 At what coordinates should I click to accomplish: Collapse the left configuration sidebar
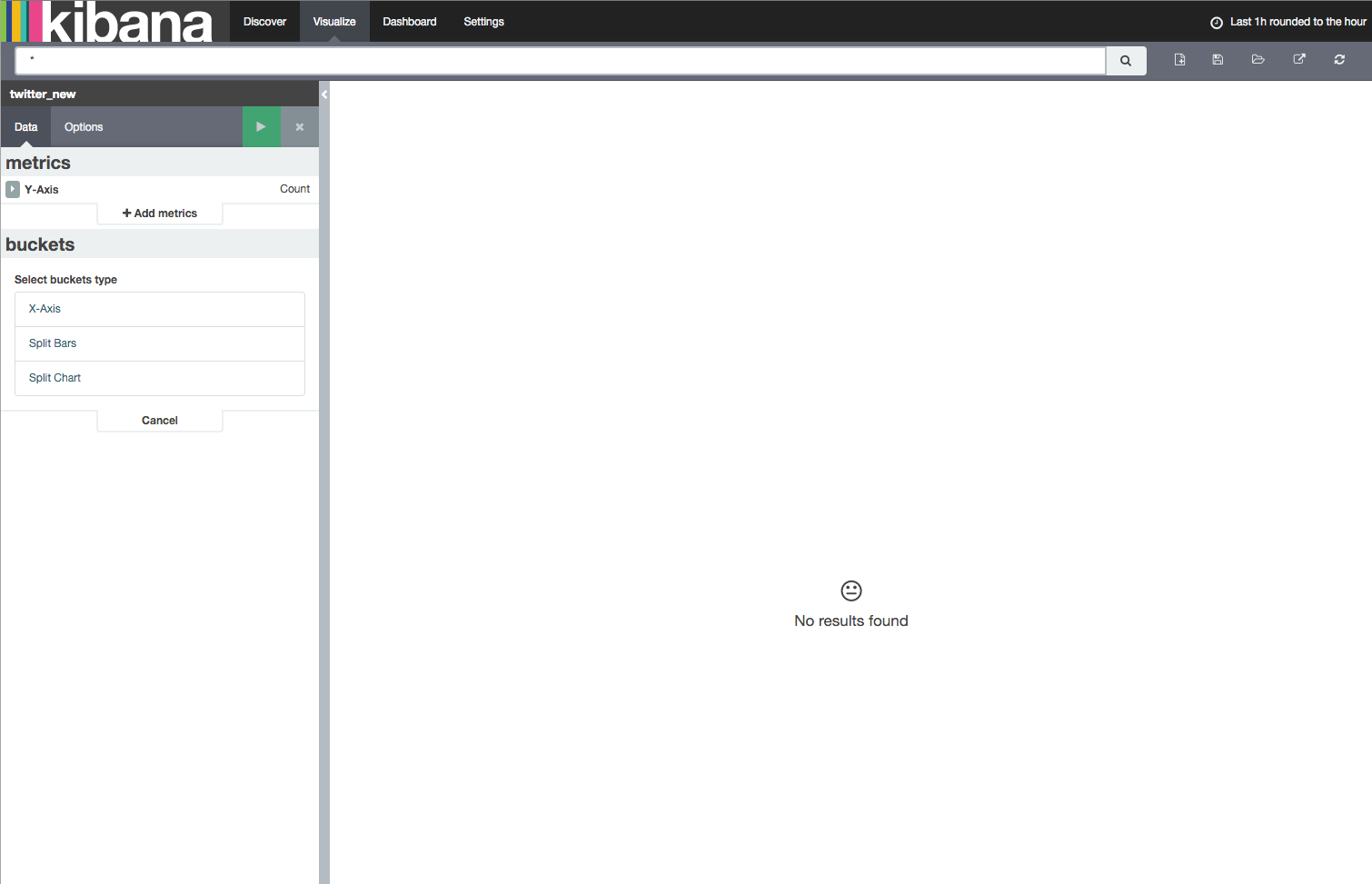(324, 94)
